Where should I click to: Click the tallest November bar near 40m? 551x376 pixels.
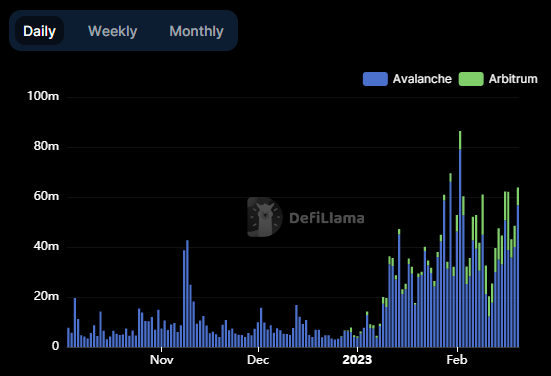[x=187, y=294]
